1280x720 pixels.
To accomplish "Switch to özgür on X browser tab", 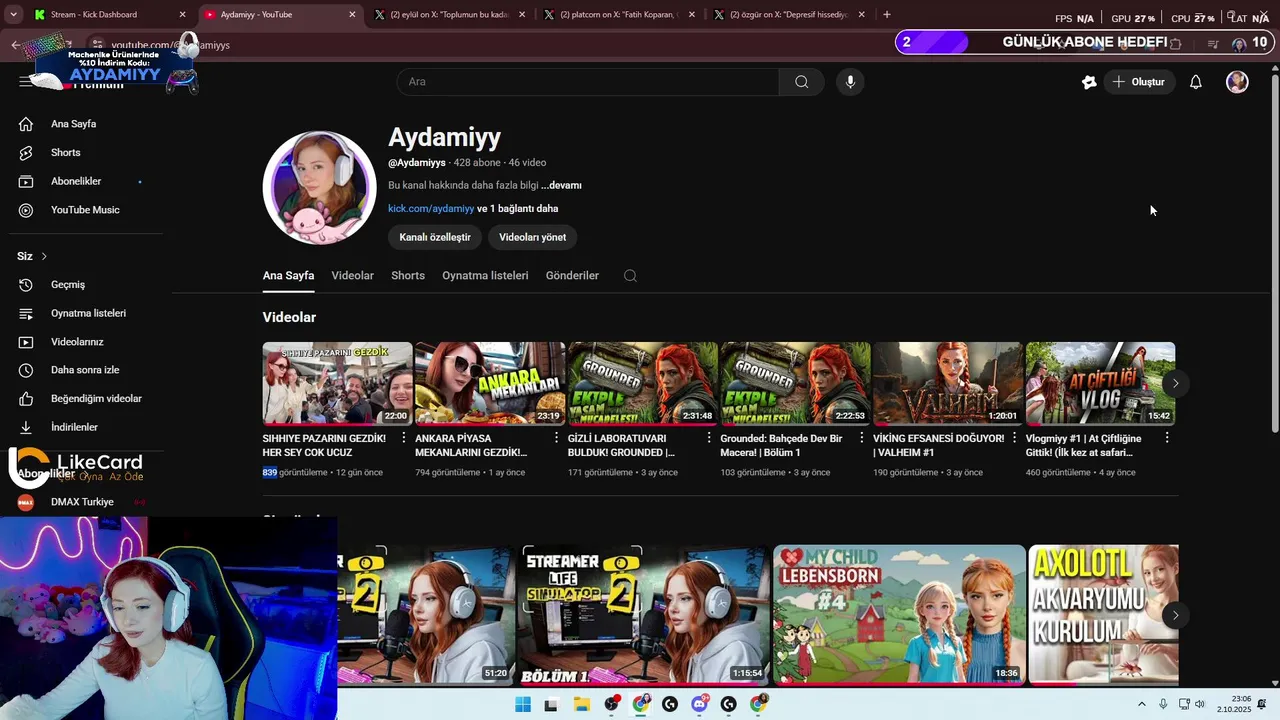I will (790, 15).
